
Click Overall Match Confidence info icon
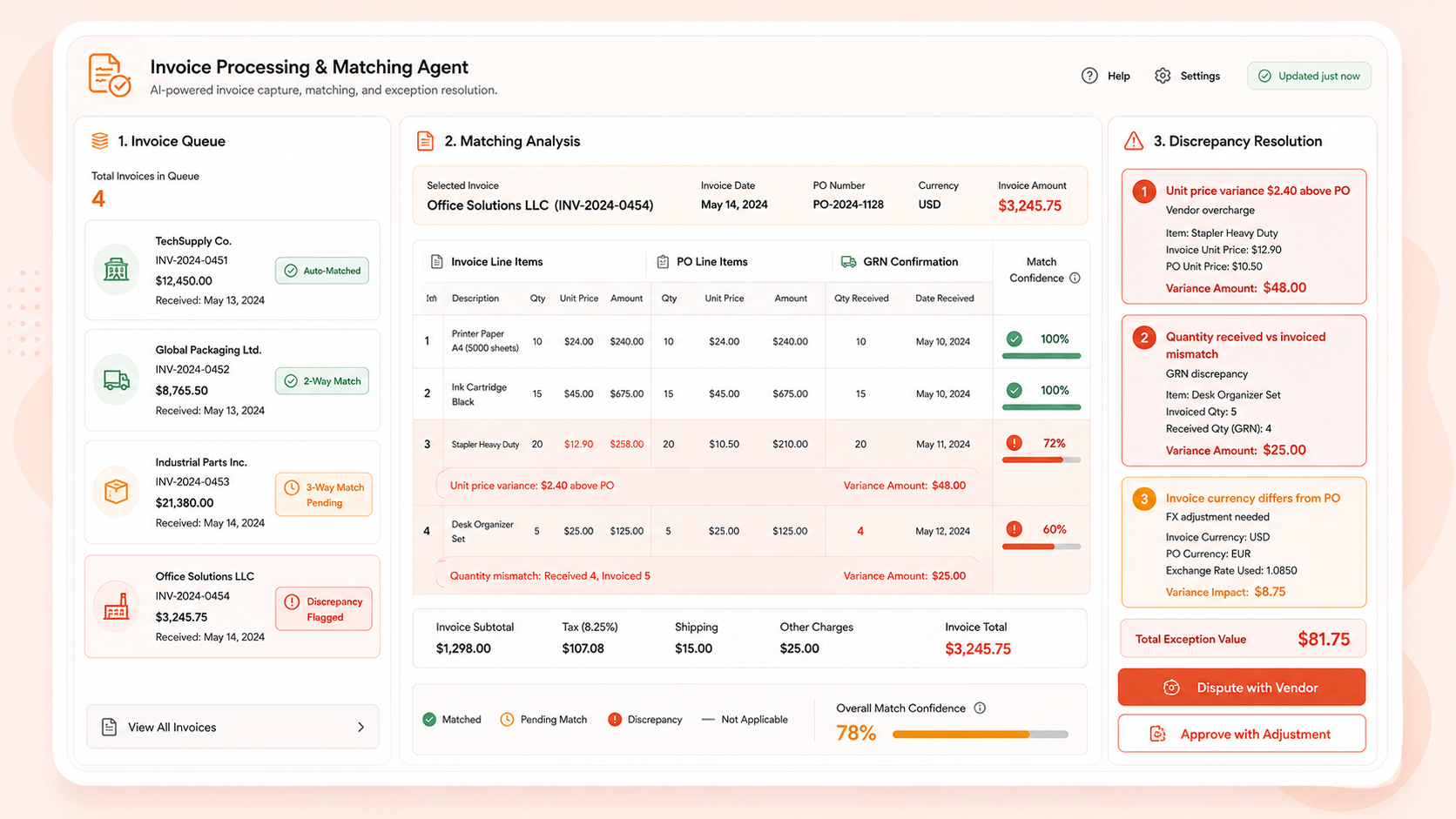tap(980, 708)
